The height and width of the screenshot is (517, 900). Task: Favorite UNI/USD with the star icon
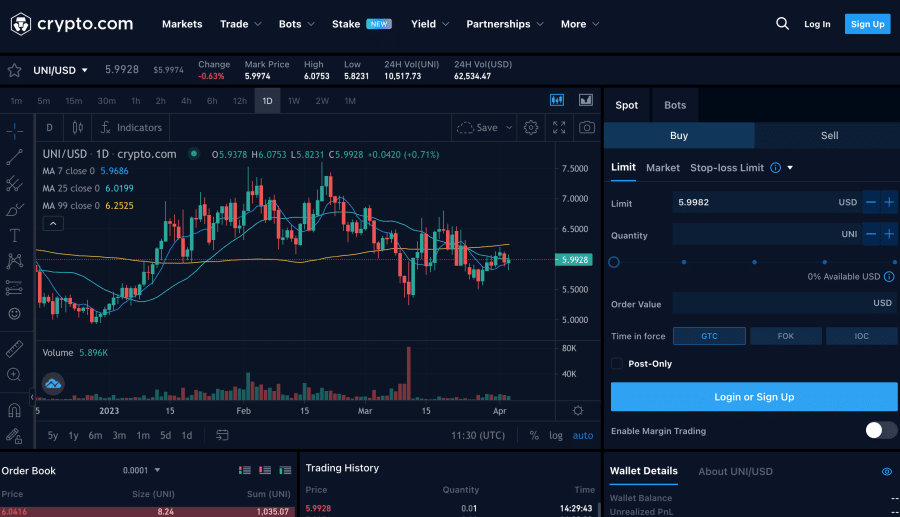tap(14, 70)
